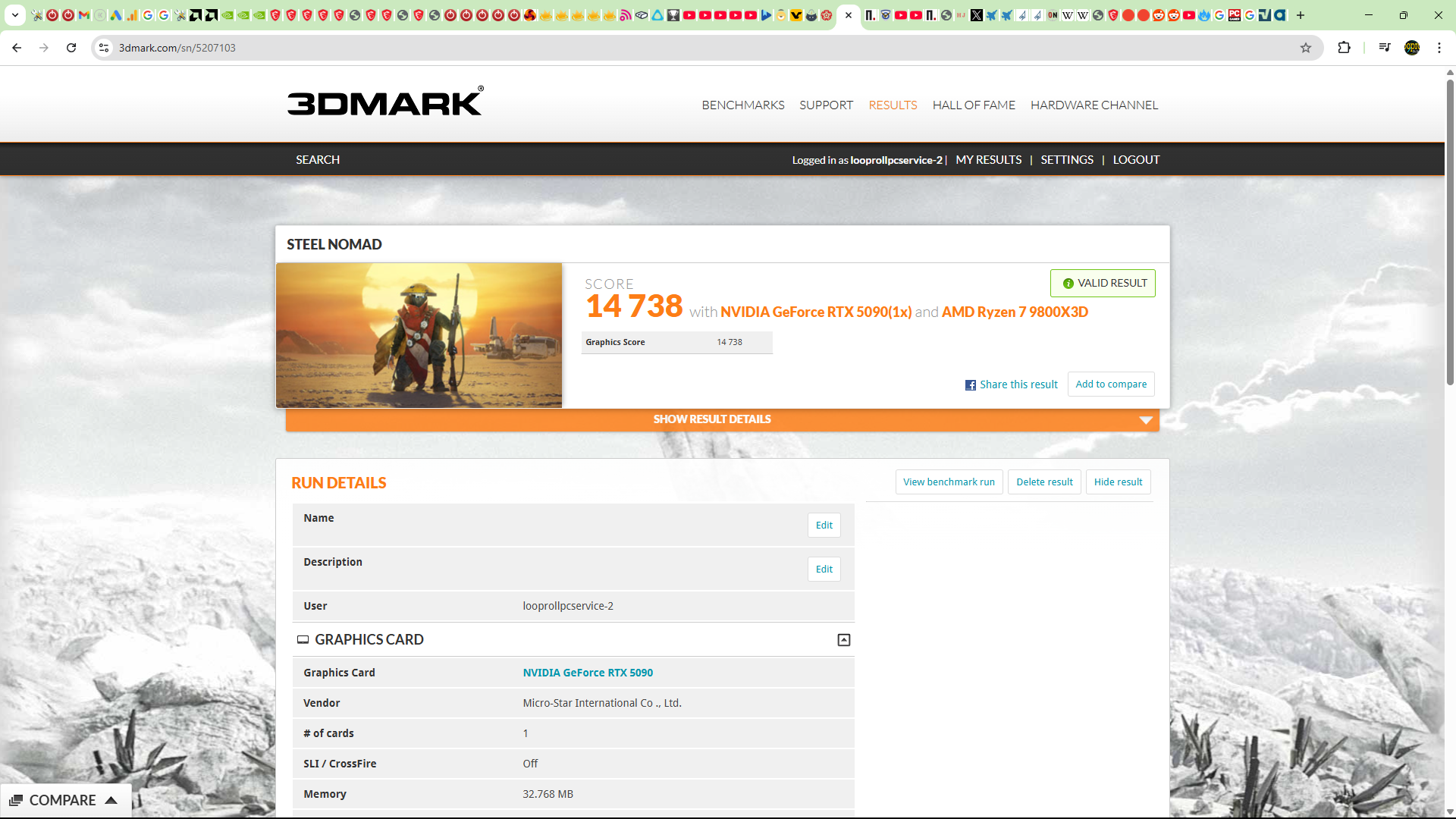The height and width of the screenshot is (819, 1456).
Task: Click the stacked pages Compare icon
Action: tap(15, 800)
